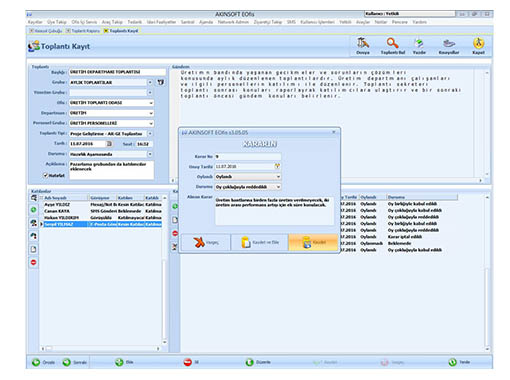The height and width of the screenshot is (380, 510).
Task: Click the Karar No field in the dialog
Action: (248, 156)
